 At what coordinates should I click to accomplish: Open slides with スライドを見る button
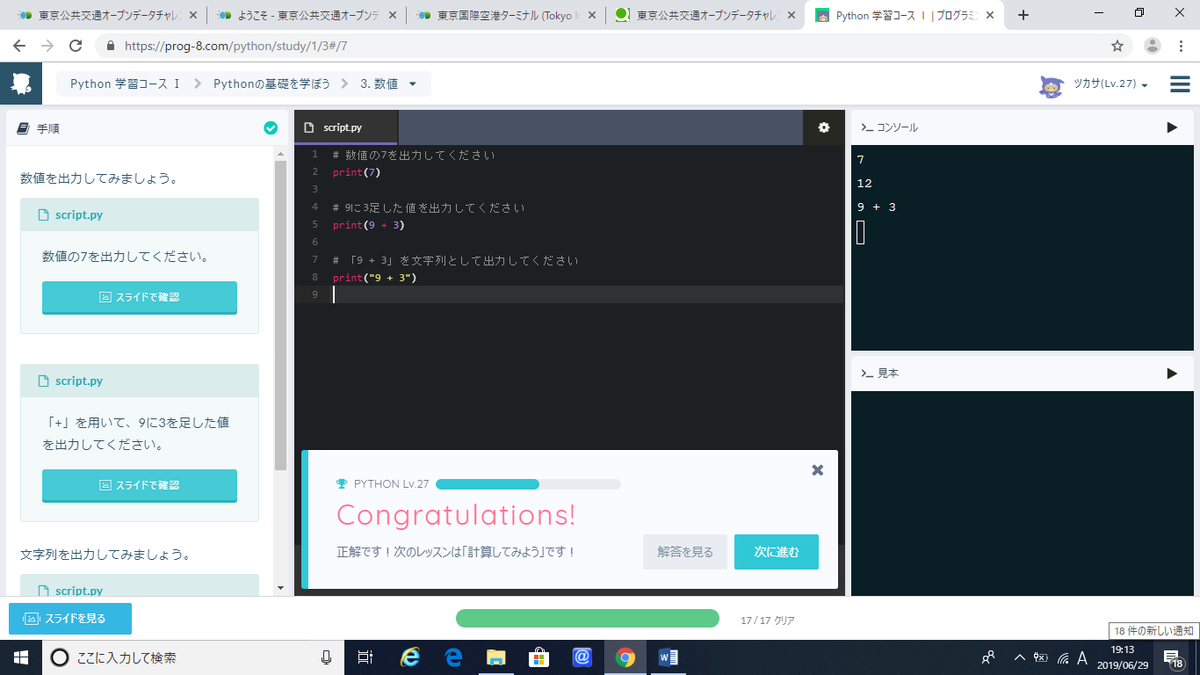69,618
